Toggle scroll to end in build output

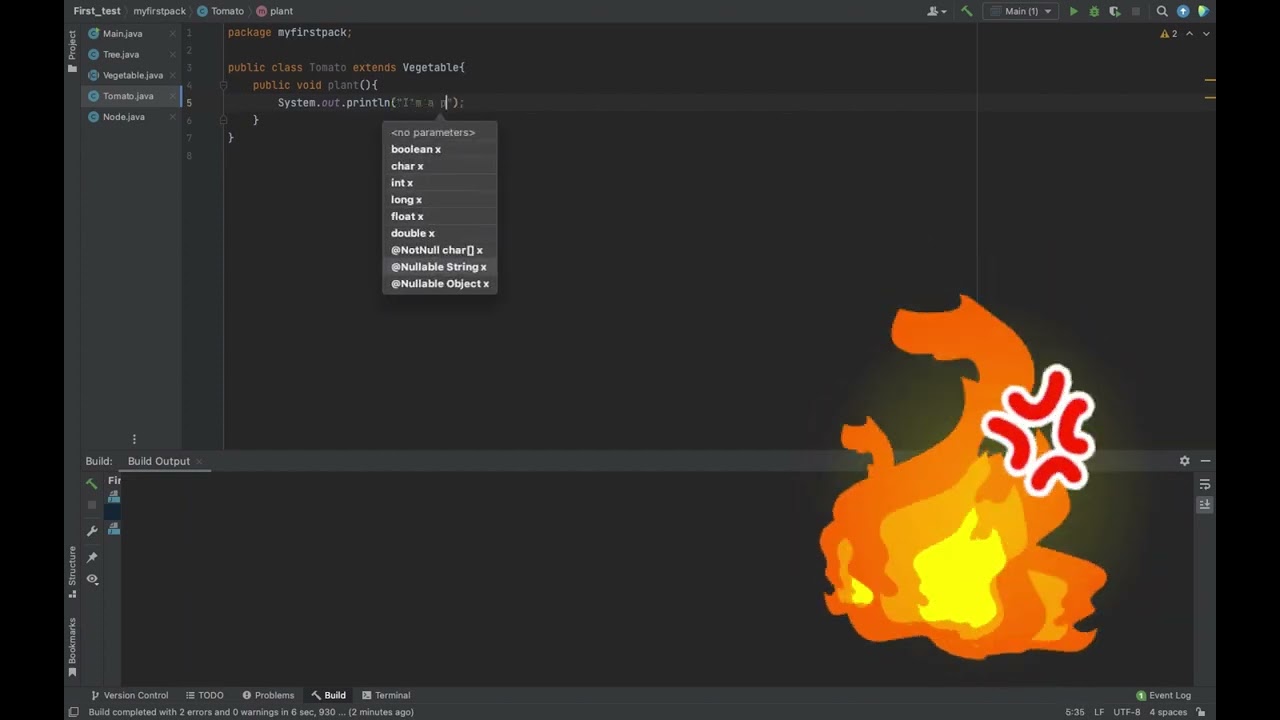click(1204, 505)
